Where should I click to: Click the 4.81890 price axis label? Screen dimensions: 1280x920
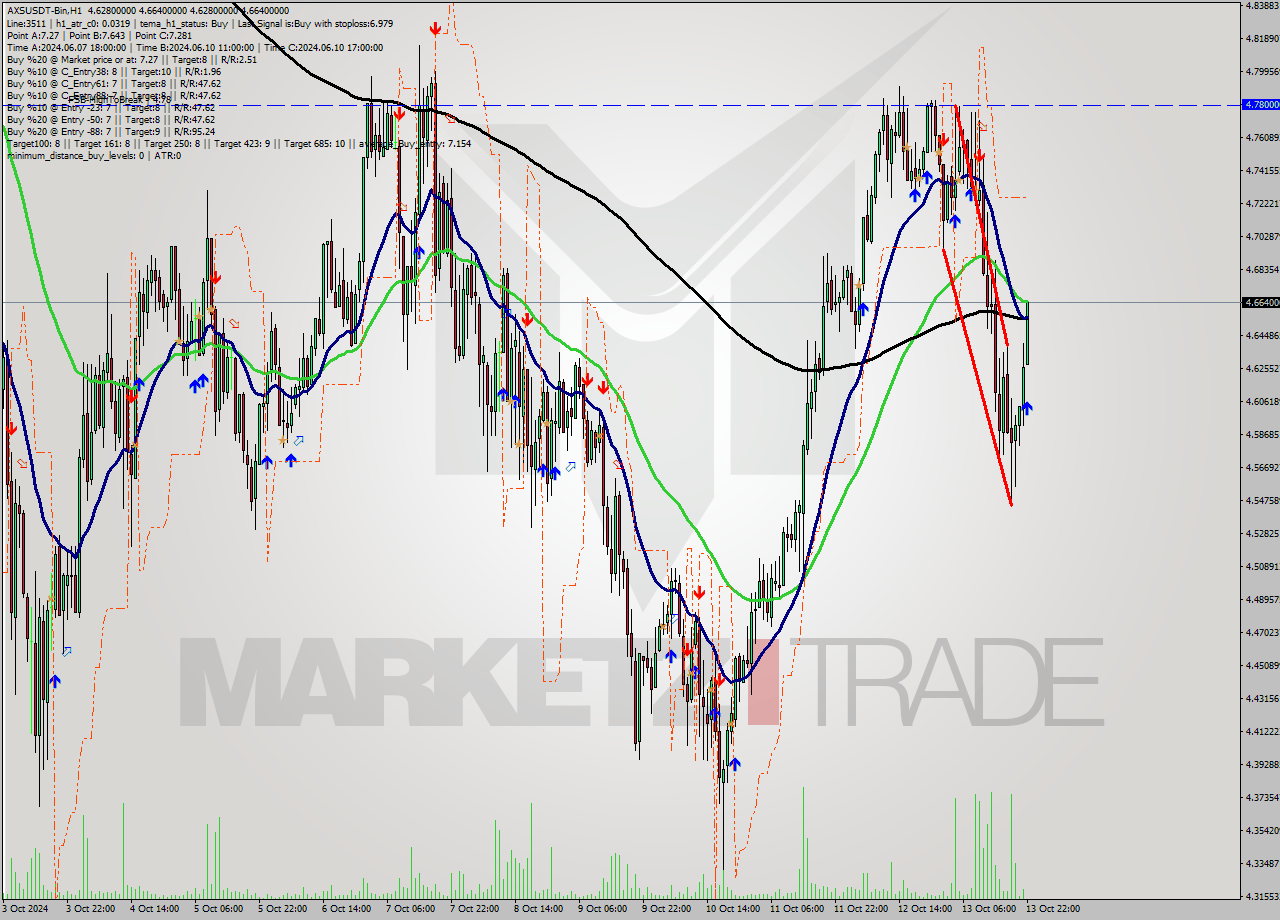click(1262, 38)
